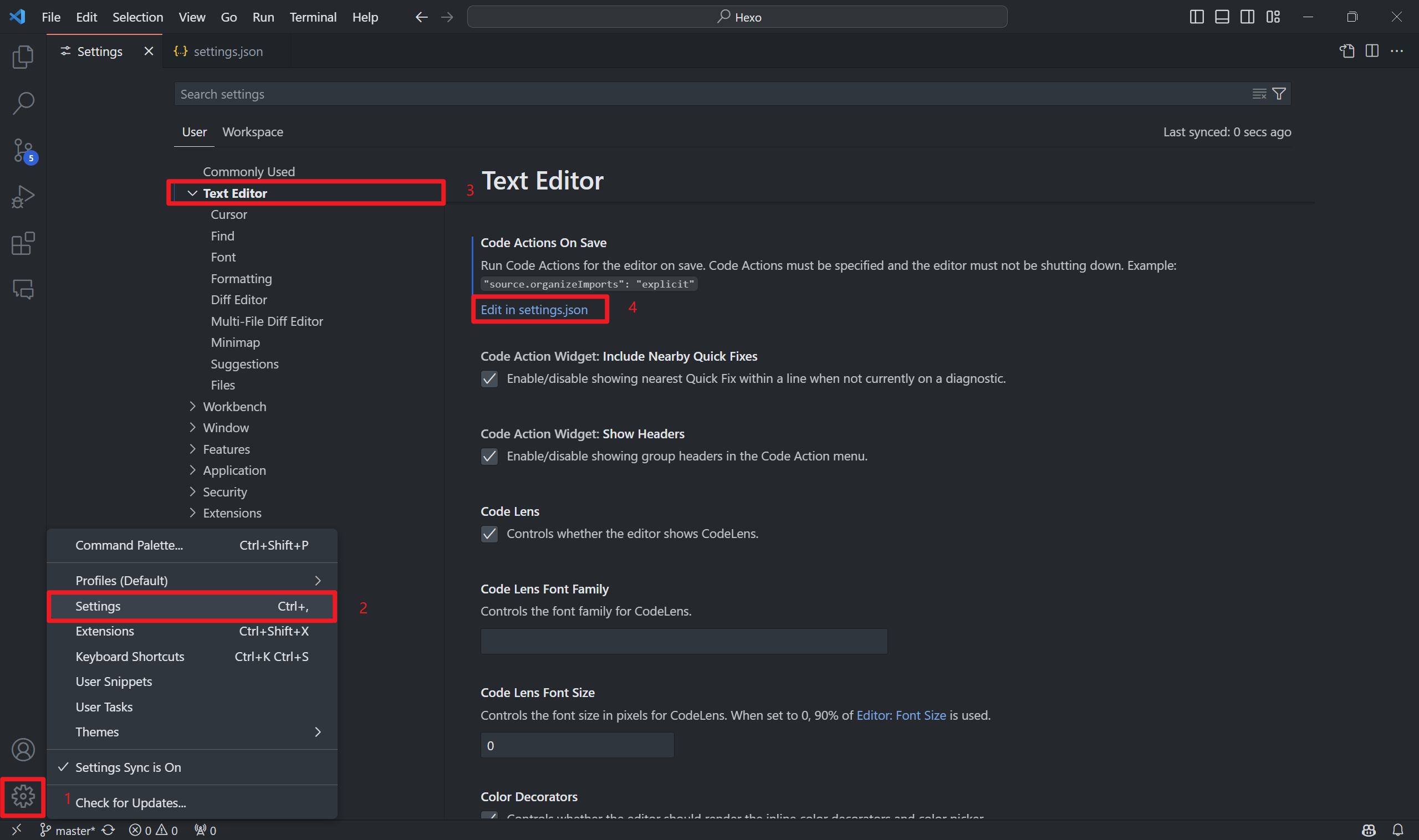Switch to the Workspace settings tab
Viewport: 1419px width, 840px height.
coord(253,132)
